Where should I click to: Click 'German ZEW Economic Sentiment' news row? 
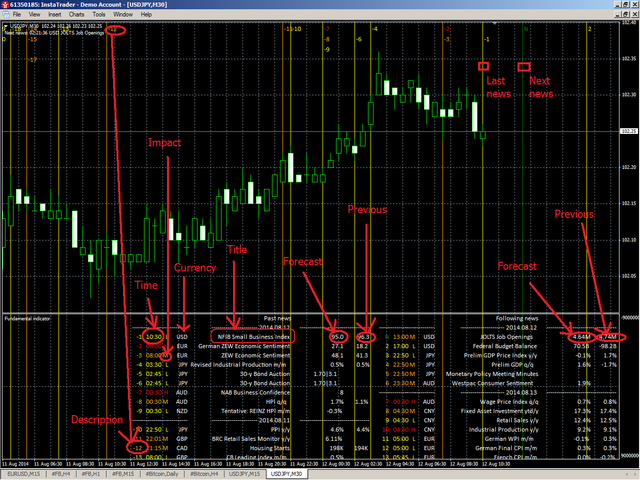(244, 346)
